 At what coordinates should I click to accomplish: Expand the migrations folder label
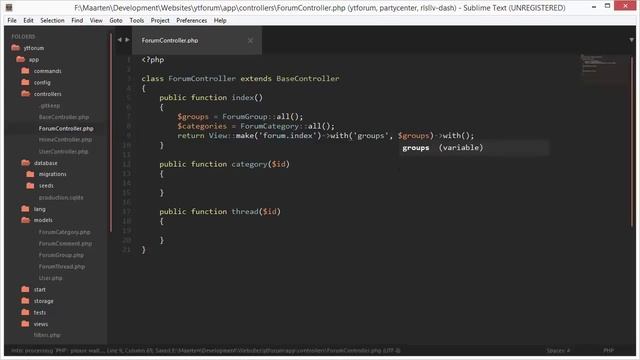(x=52, y=174)
